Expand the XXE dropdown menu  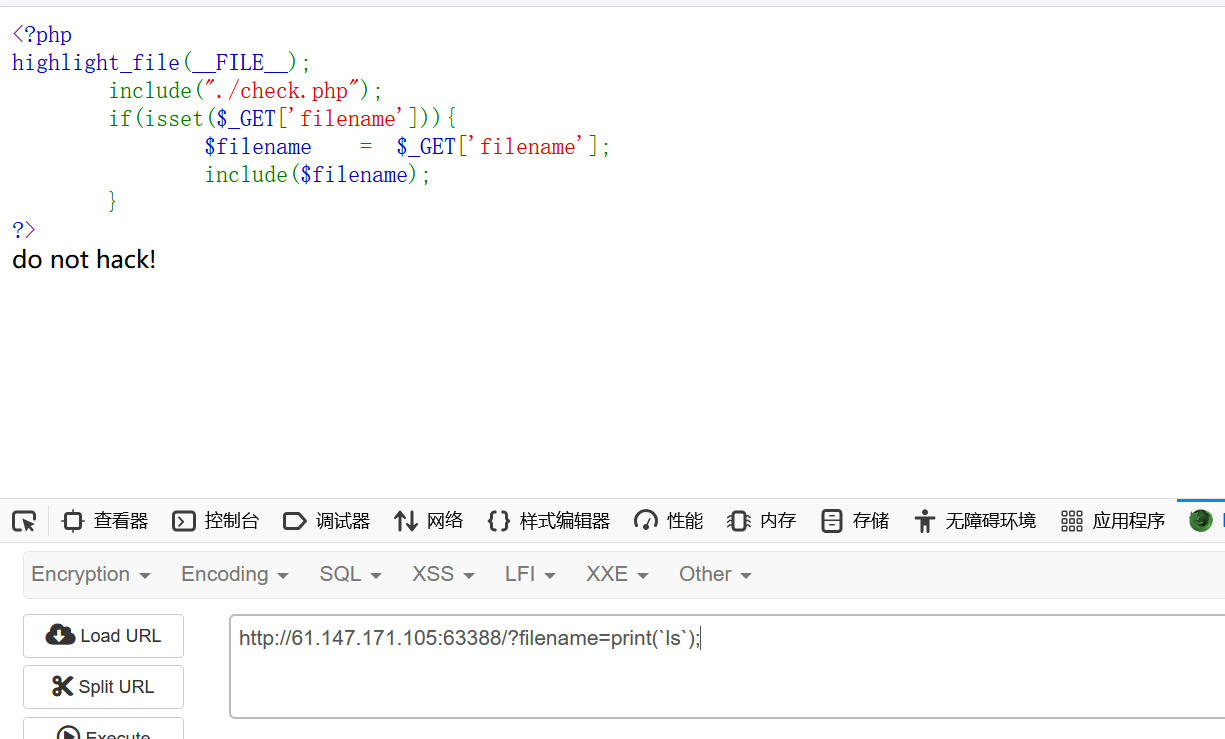[x=617, y=575]
